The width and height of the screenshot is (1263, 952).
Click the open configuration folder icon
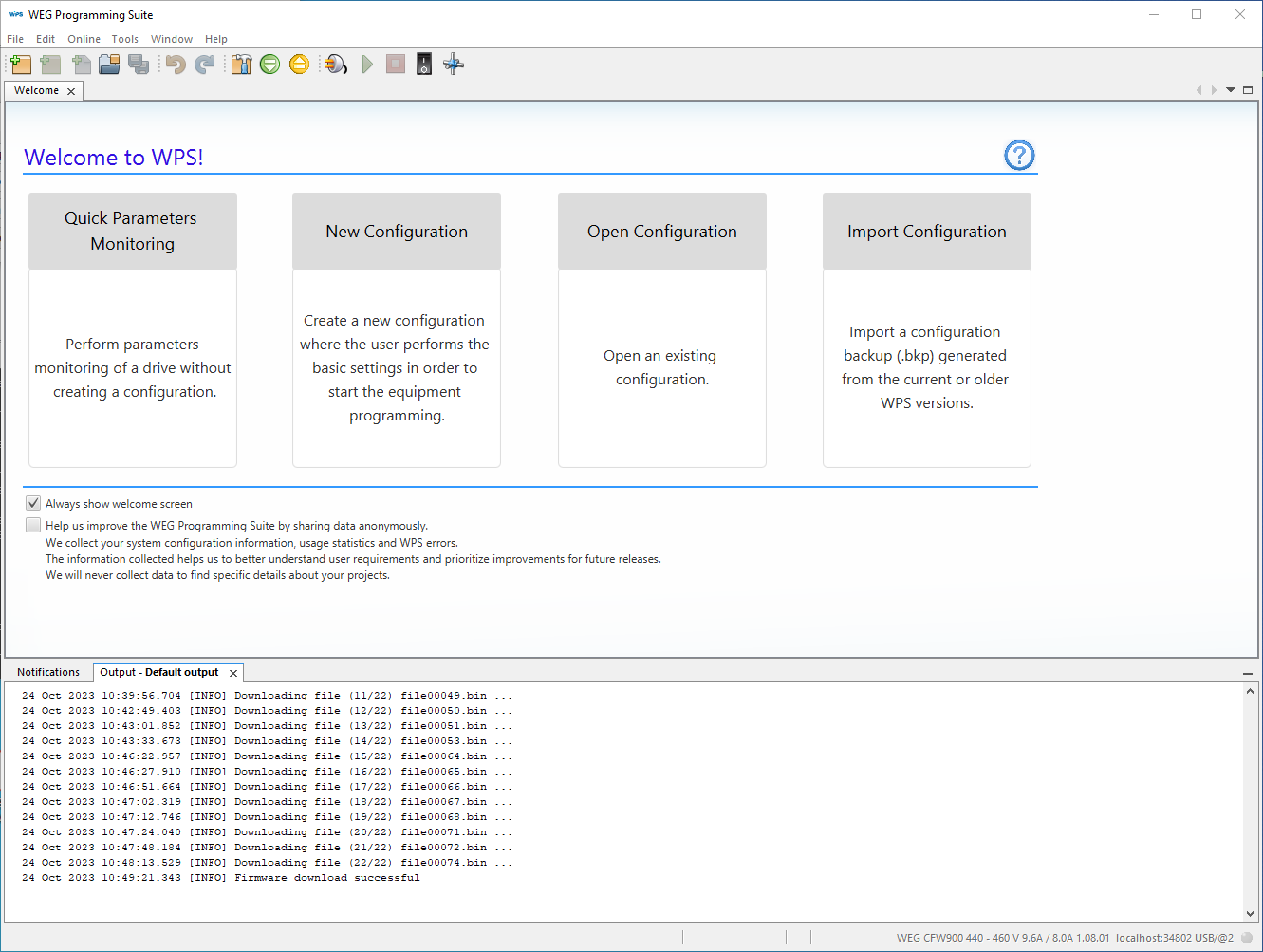point(109,65)
